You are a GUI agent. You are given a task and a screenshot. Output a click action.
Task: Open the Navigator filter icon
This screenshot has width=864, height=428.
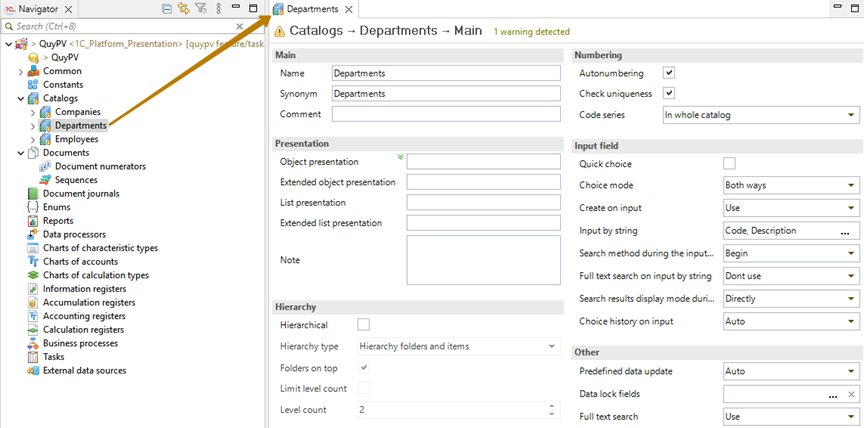[x=200, y=8]
